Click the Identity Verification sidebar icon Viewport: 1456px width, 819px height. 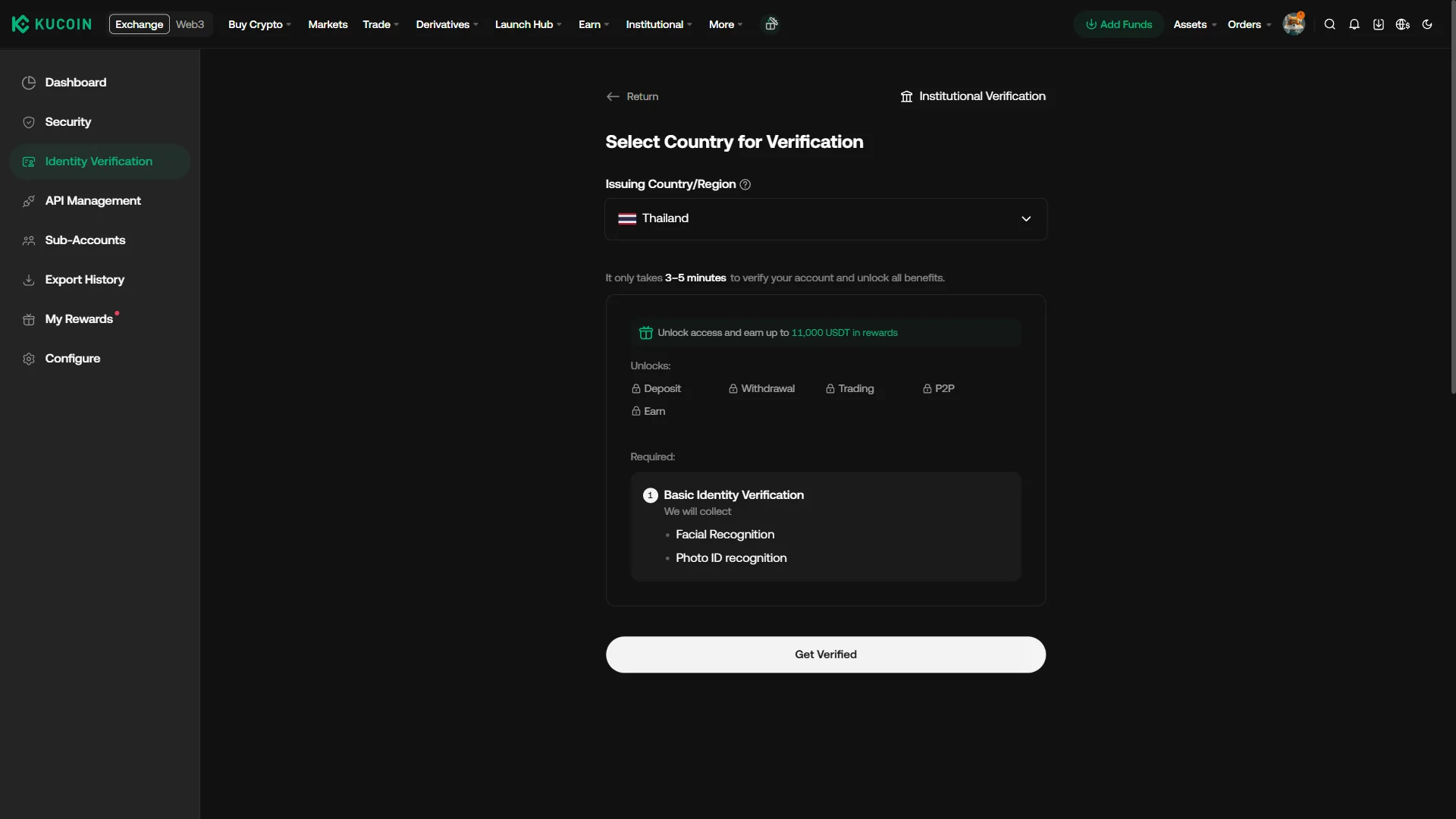[x=29, y=162]
